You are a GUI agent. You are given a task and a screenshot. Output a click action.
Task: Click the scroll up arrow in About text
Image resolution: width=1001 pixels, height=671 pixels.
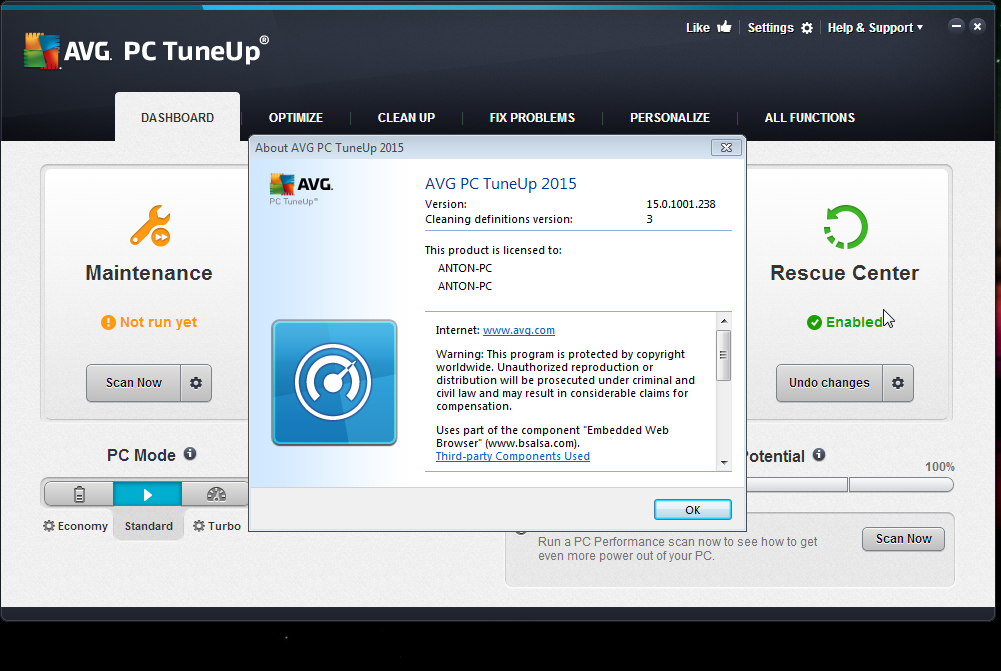[x=724, y=320]
